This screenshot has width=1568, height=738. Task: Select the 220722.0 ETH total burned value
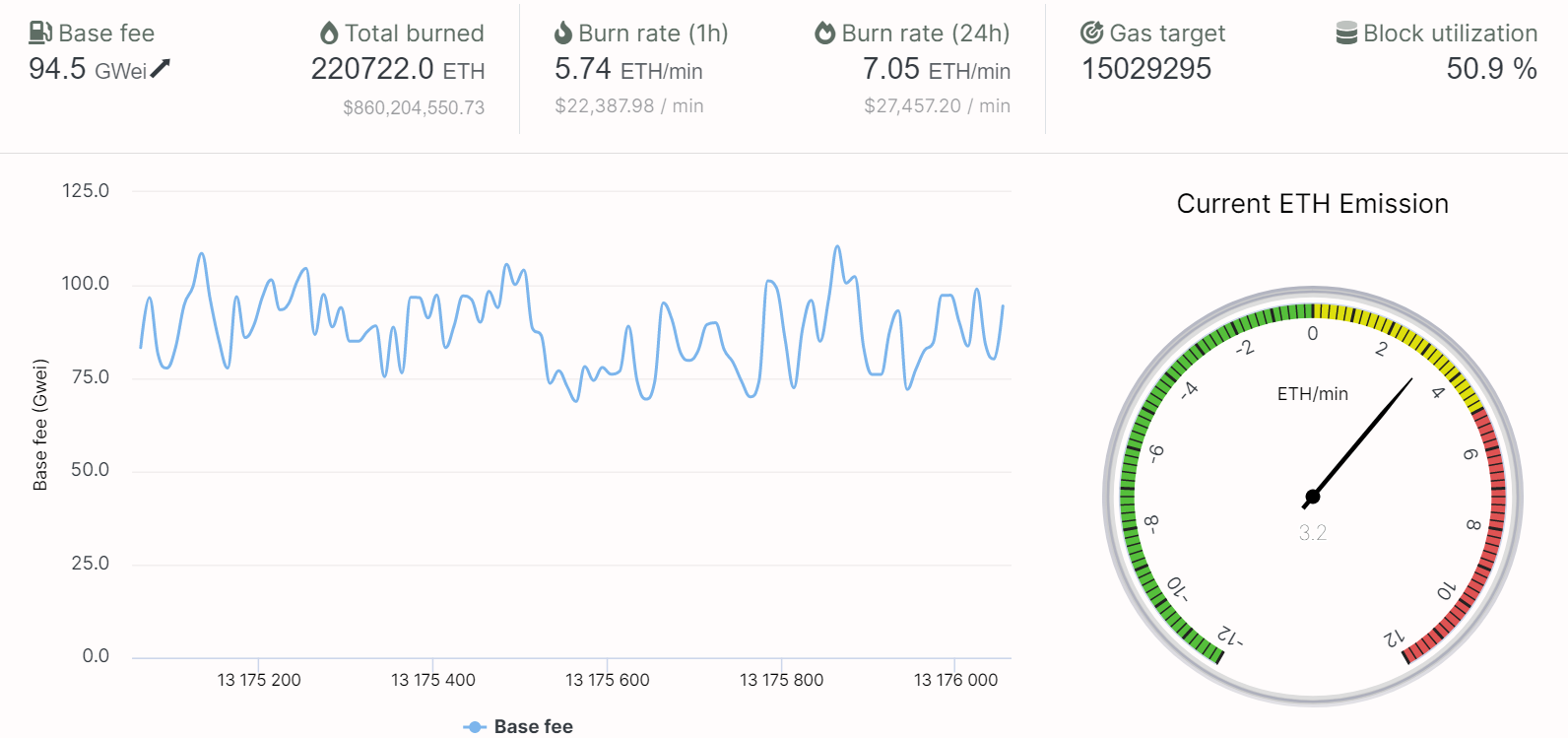398,69
